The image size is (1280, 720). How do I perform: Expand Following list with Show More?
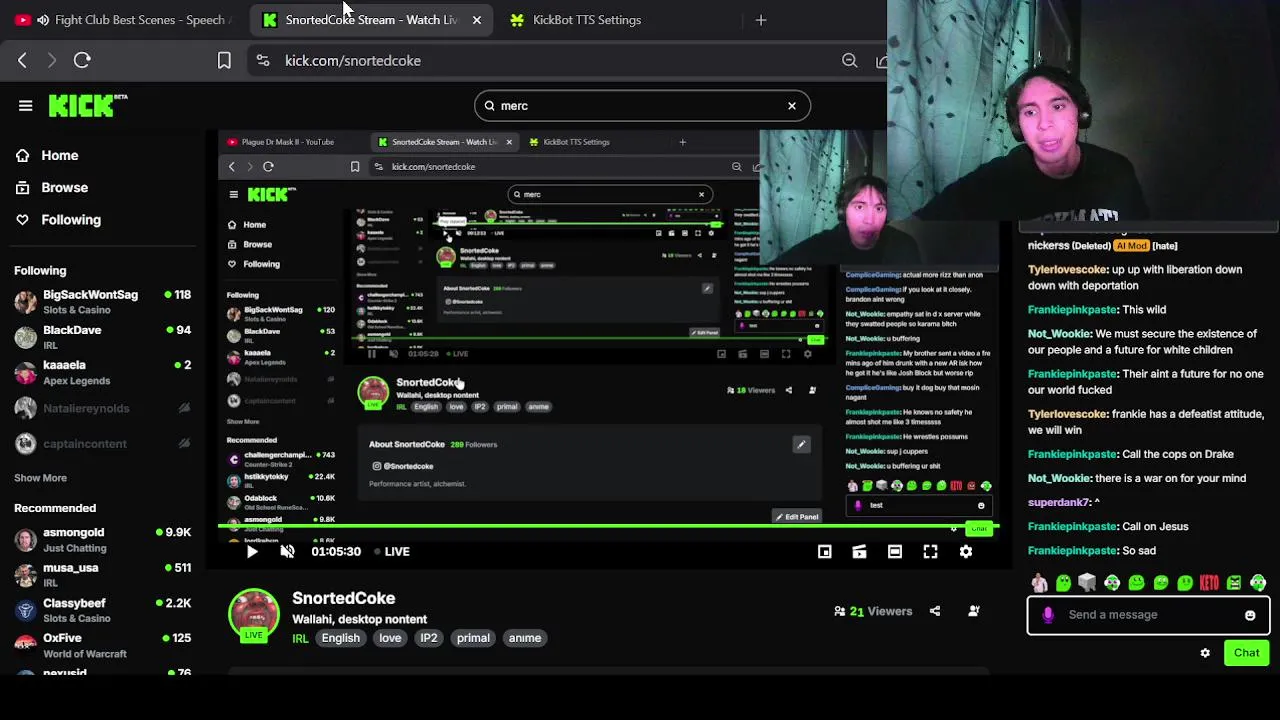coord(40,478)
